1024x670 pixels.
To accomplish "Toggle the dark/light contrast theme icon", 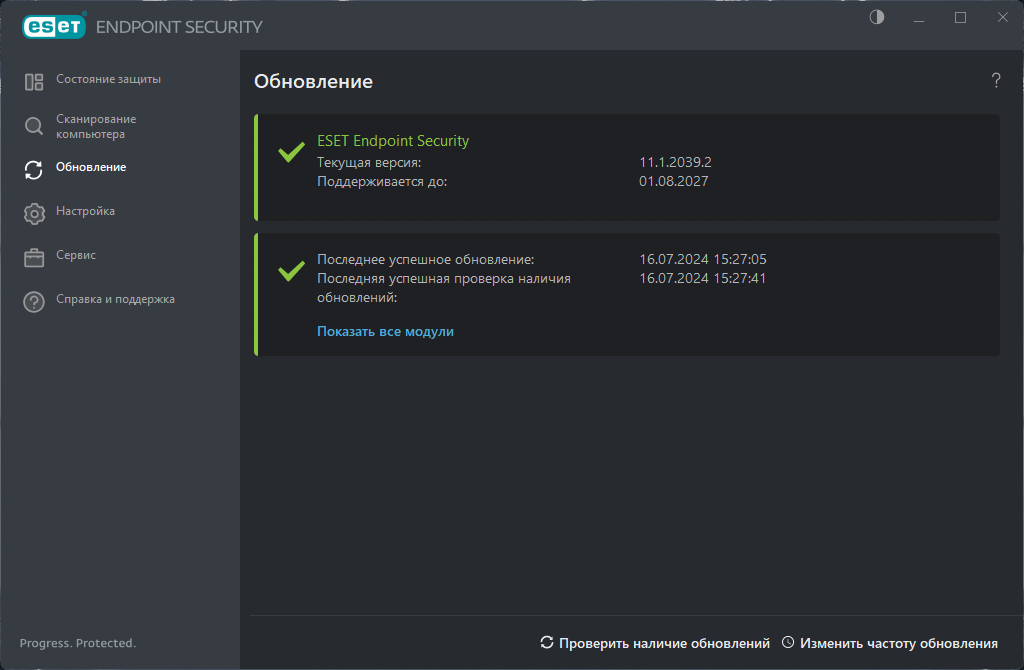I will [x=876, y=18].
